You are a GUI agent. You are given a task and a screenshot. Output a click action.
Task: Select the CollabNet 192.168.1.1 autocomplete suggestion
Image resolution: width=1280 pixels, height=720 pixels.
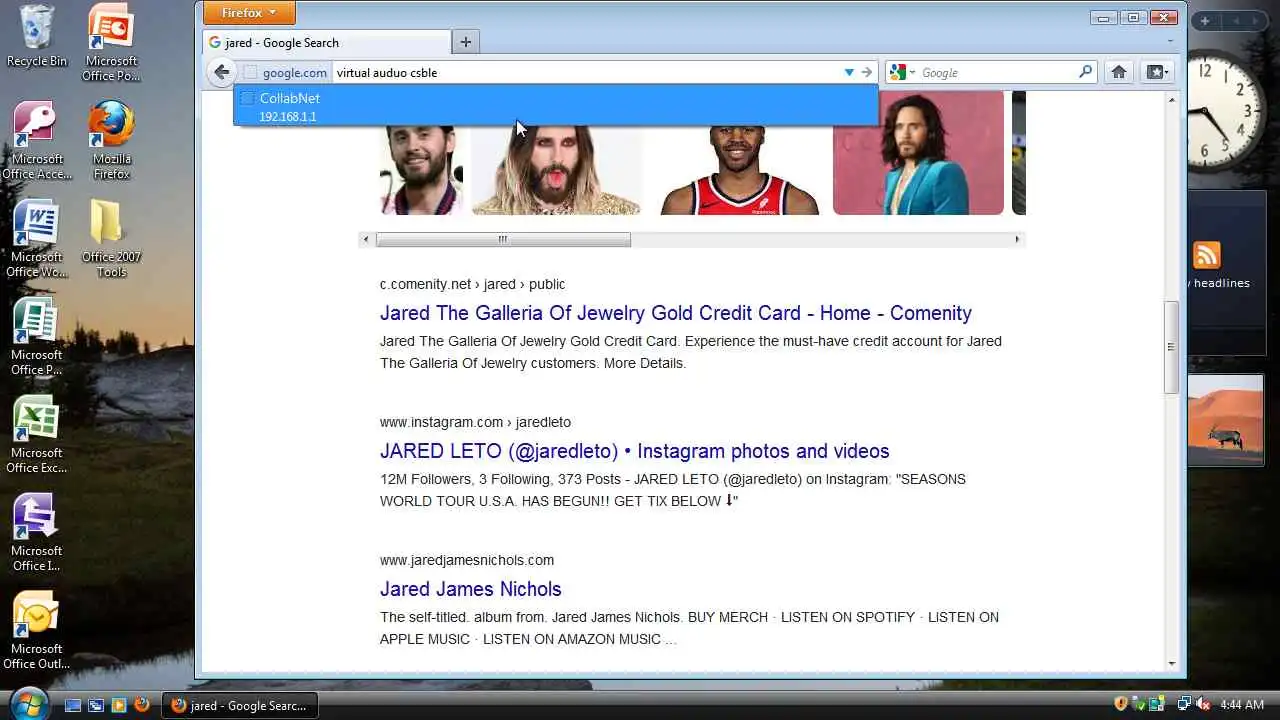[x=556, y=107]
